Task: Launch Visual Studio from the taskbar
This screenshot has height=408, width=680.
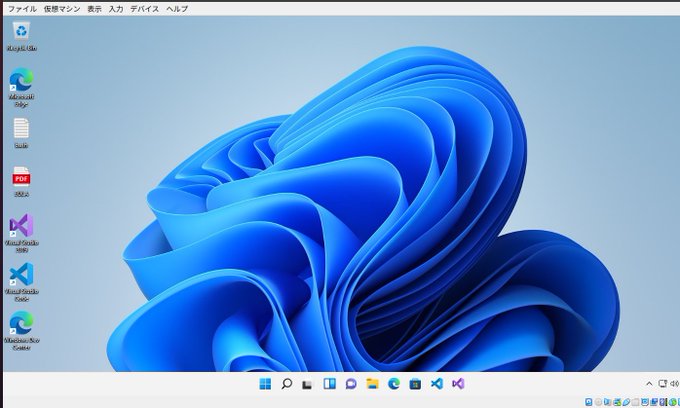Action: 458,383
